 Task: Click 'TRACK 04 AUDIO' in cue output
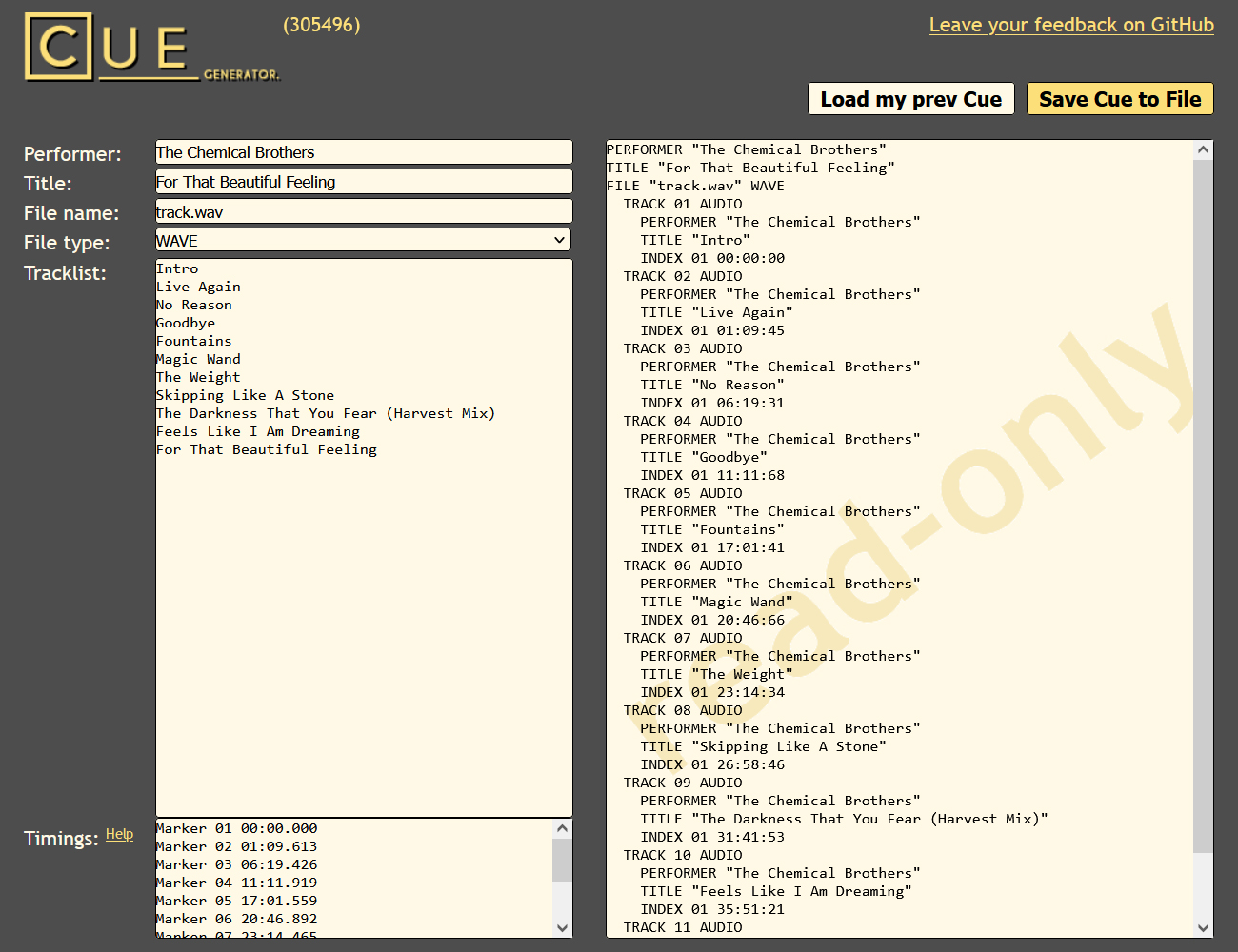[x=683, y=421]
